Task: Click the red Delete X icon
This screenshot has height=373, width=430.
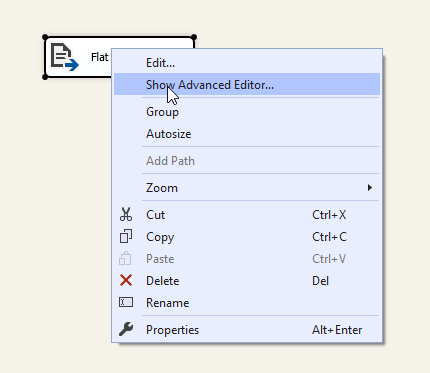Action: pos(126,280)
